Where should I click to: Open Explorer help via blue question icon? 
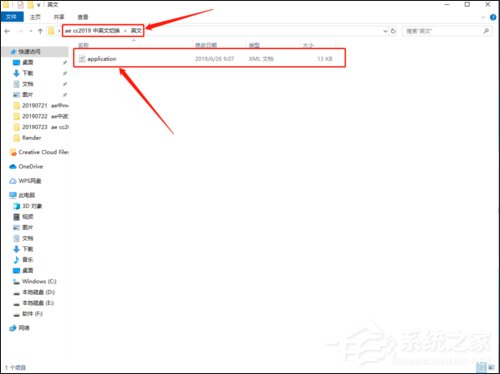(x=493, y=17)
